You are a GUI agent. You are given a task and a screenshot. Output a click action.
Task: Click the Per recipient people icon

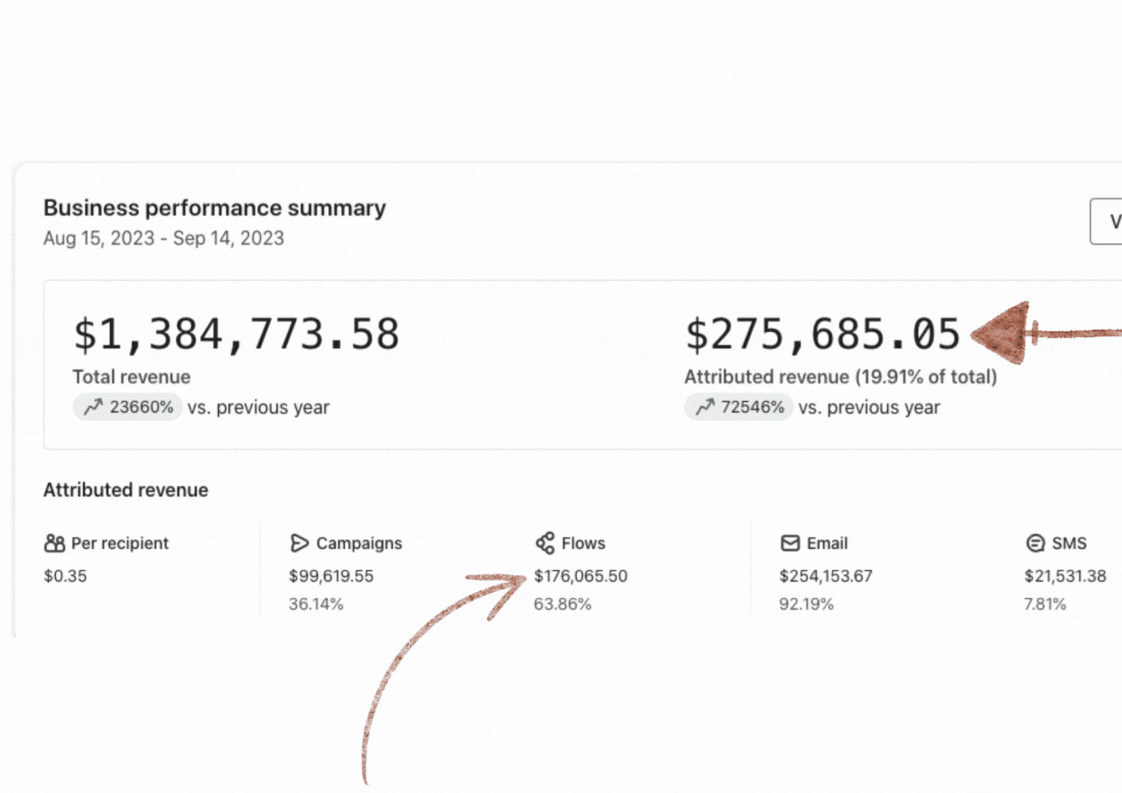point(54,543)
